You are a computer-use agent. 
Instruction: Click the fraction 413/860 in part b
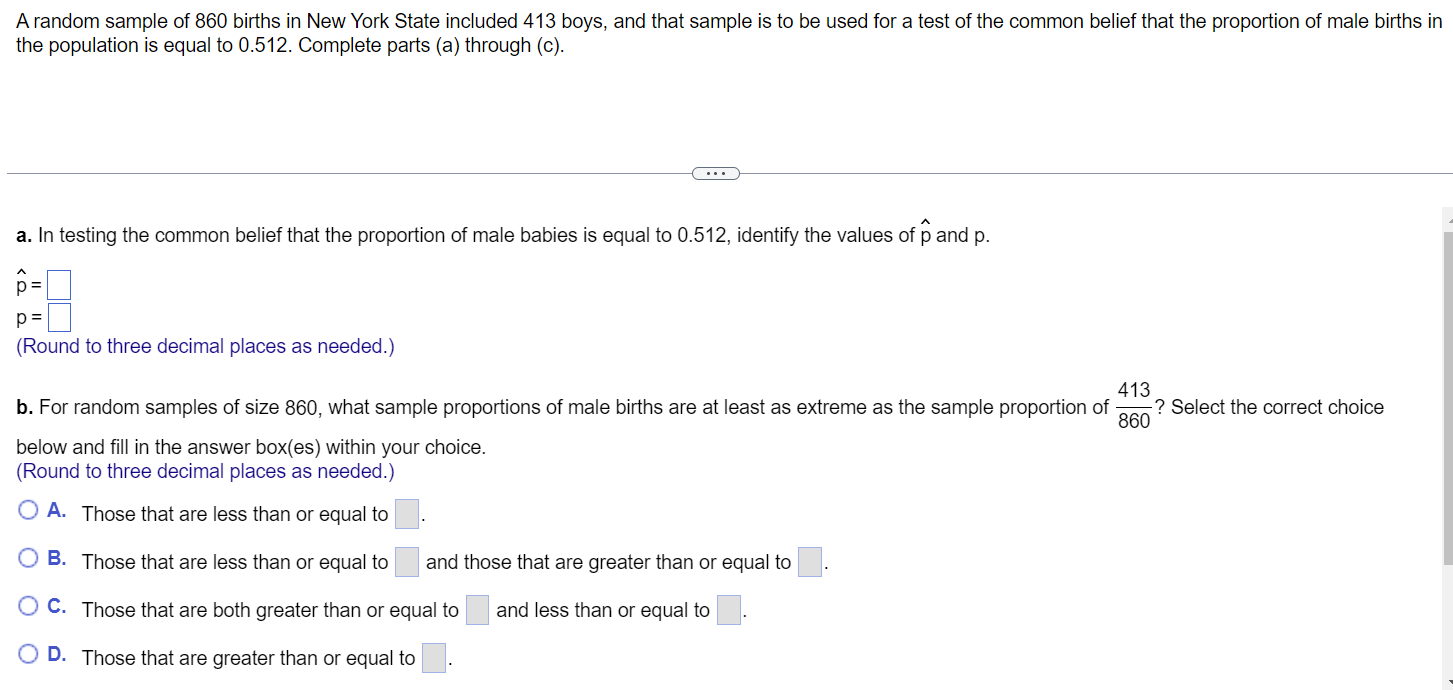tap(1133, 406)
